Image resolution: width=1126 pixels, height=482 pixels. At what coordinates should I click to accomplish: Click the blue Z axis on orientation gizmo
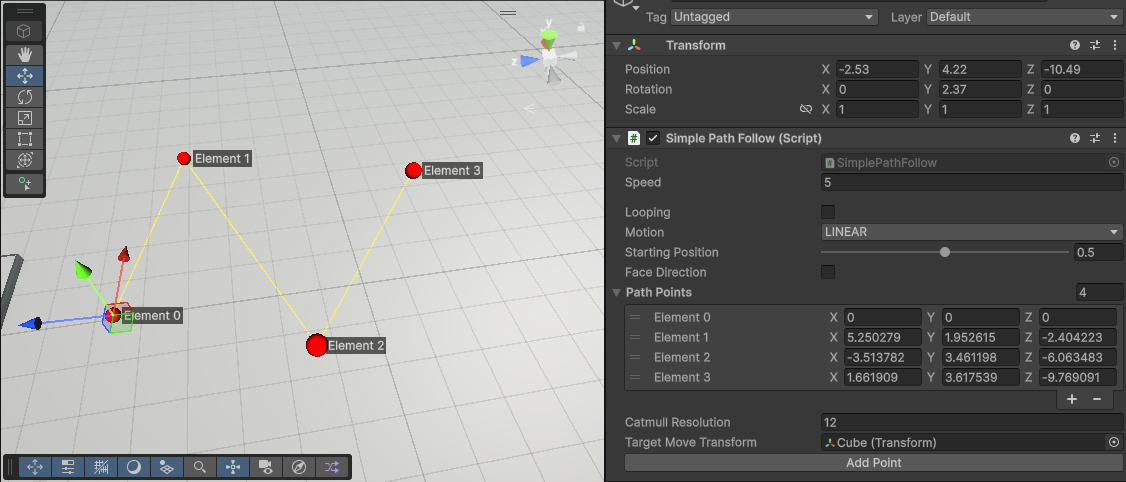pos(529,62)
